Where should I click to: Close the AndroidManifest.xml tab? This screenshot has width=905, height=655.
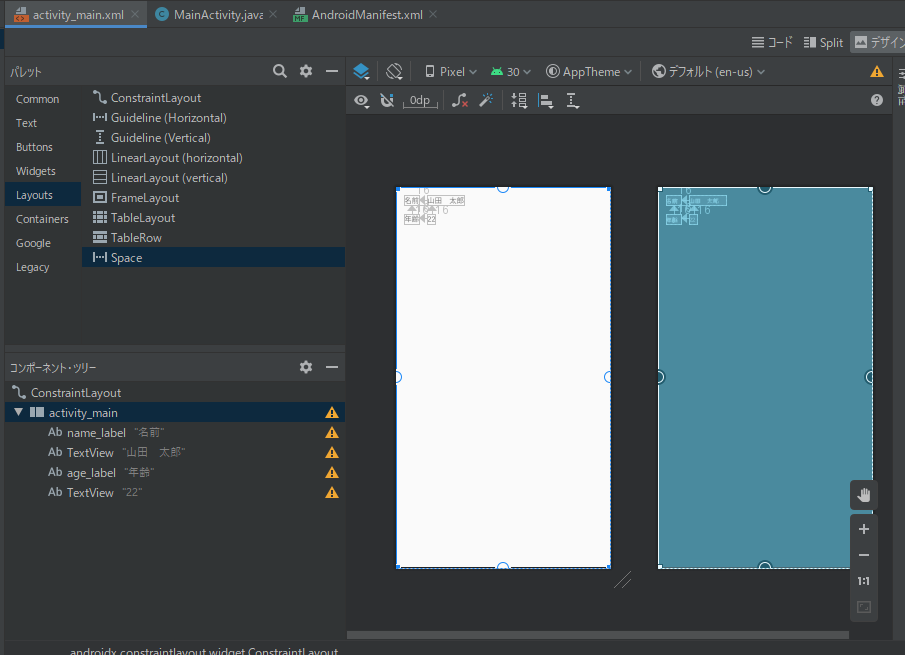[x=433, y=14]
